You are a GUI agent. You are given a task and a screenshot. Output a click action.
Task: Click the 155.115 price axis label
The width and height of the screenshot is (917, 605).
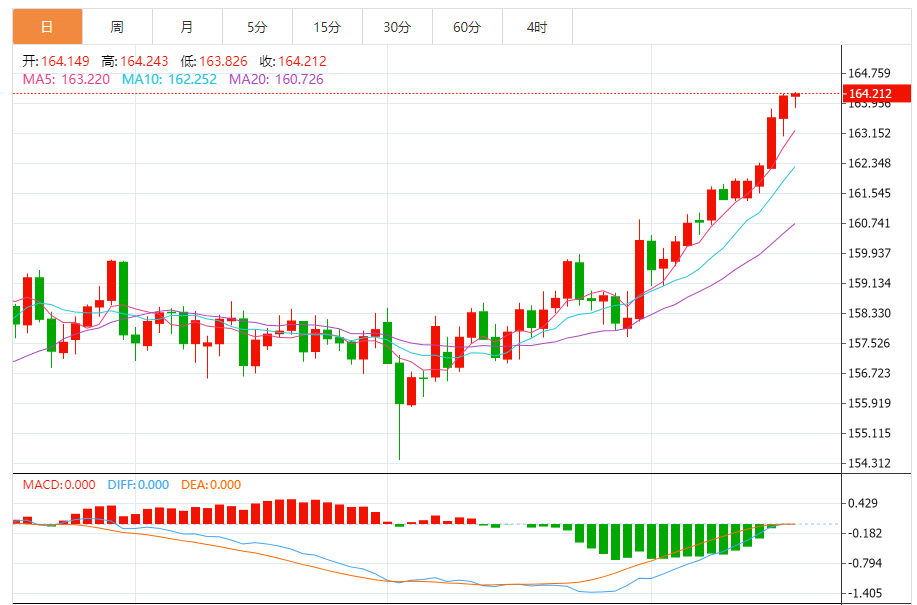(870, 433)
